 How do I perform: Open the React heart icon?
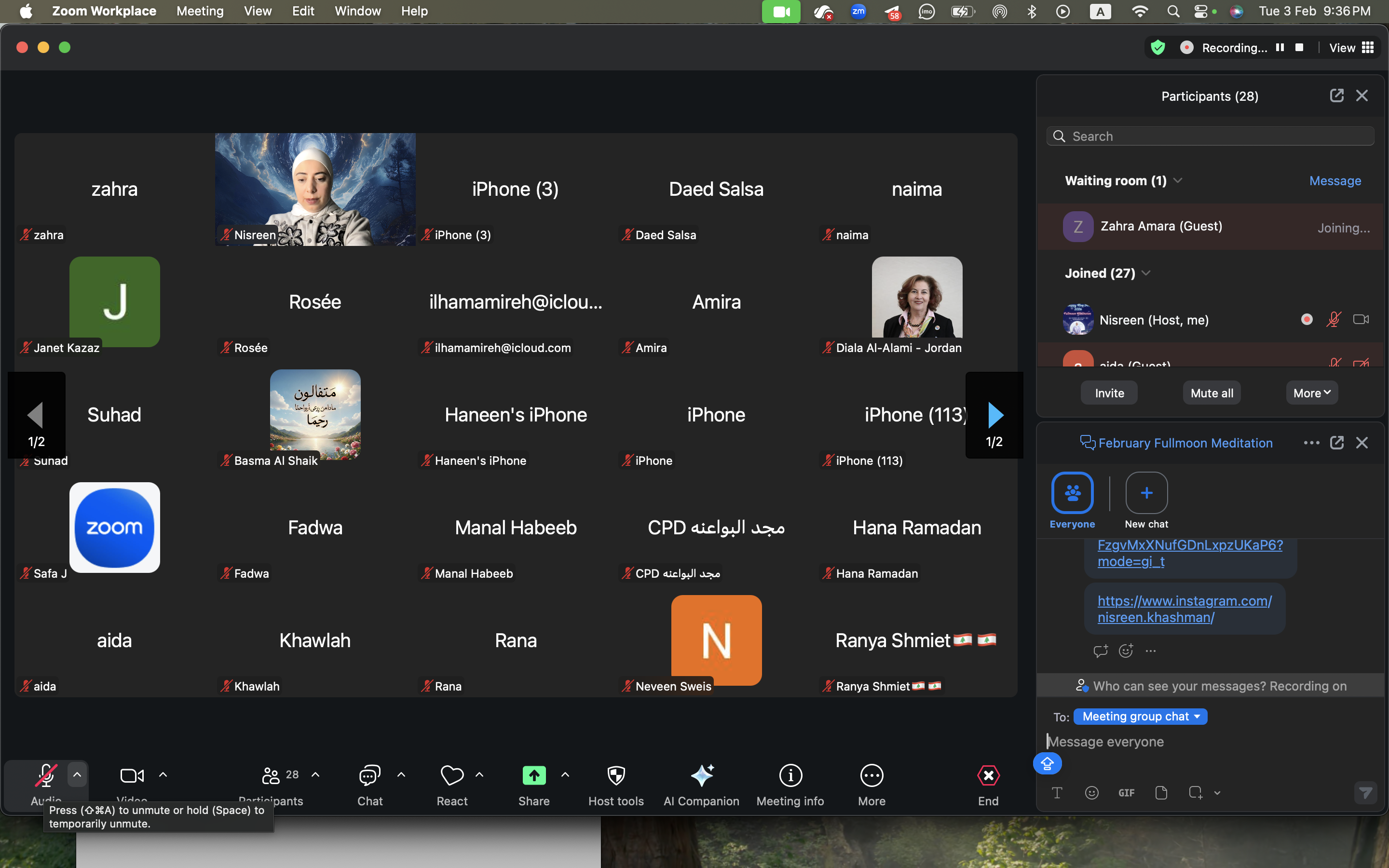pos(452,775)
